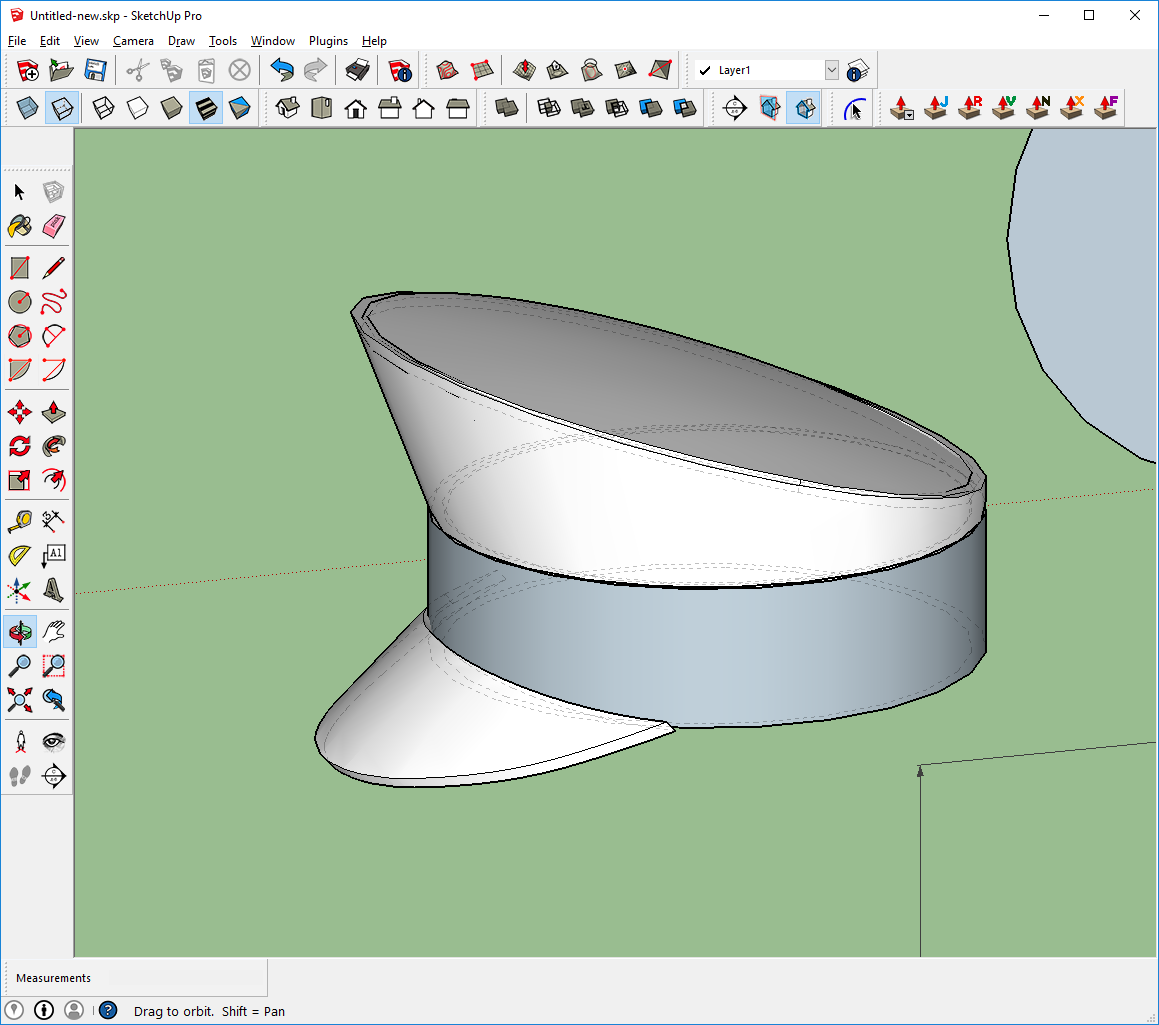This screenshot has width=1159, height=1025.
Task: Open the Camera menu
Action: point(133,41)
